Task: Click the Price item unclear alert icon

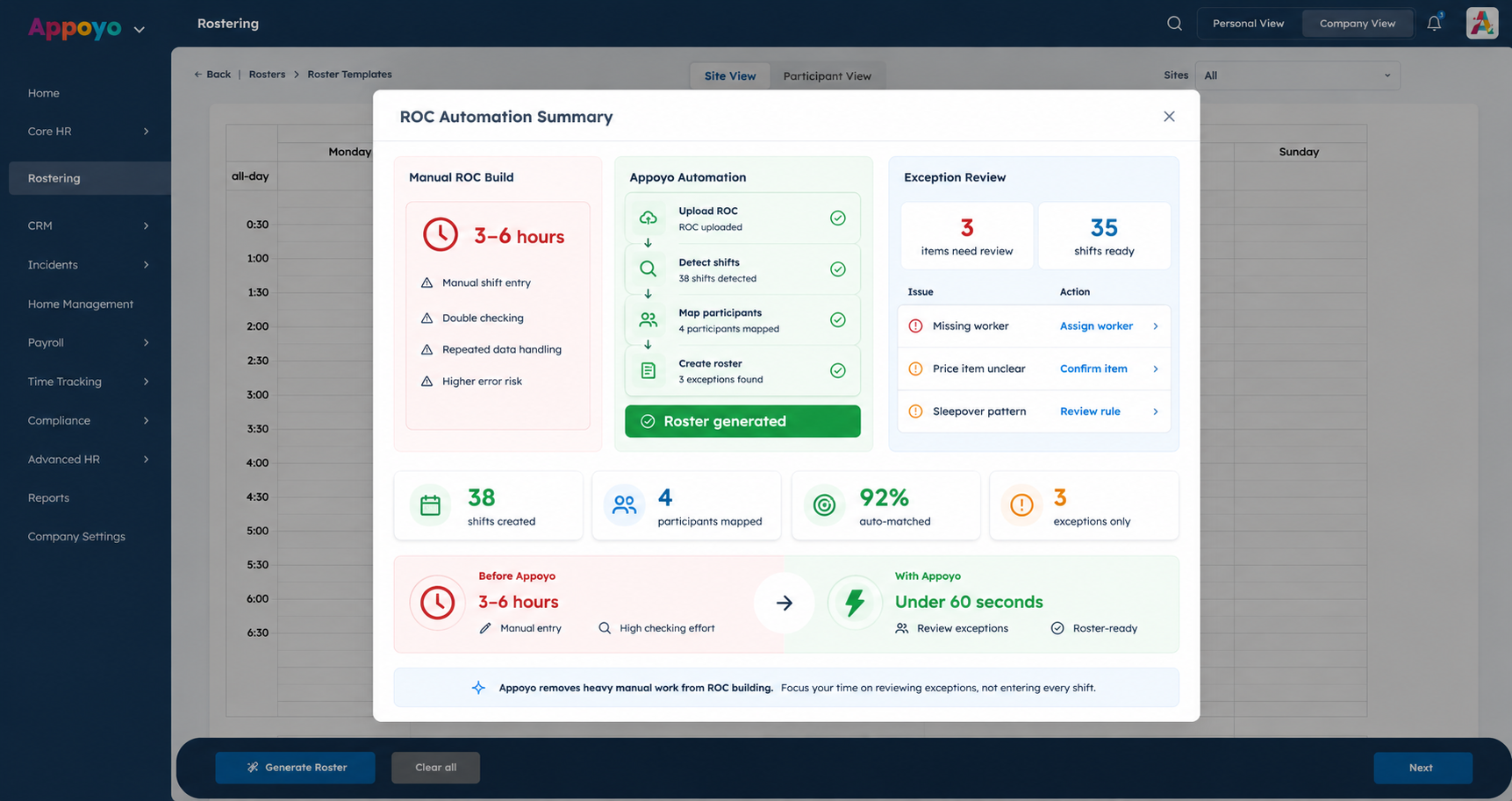Action: (915, 368)
